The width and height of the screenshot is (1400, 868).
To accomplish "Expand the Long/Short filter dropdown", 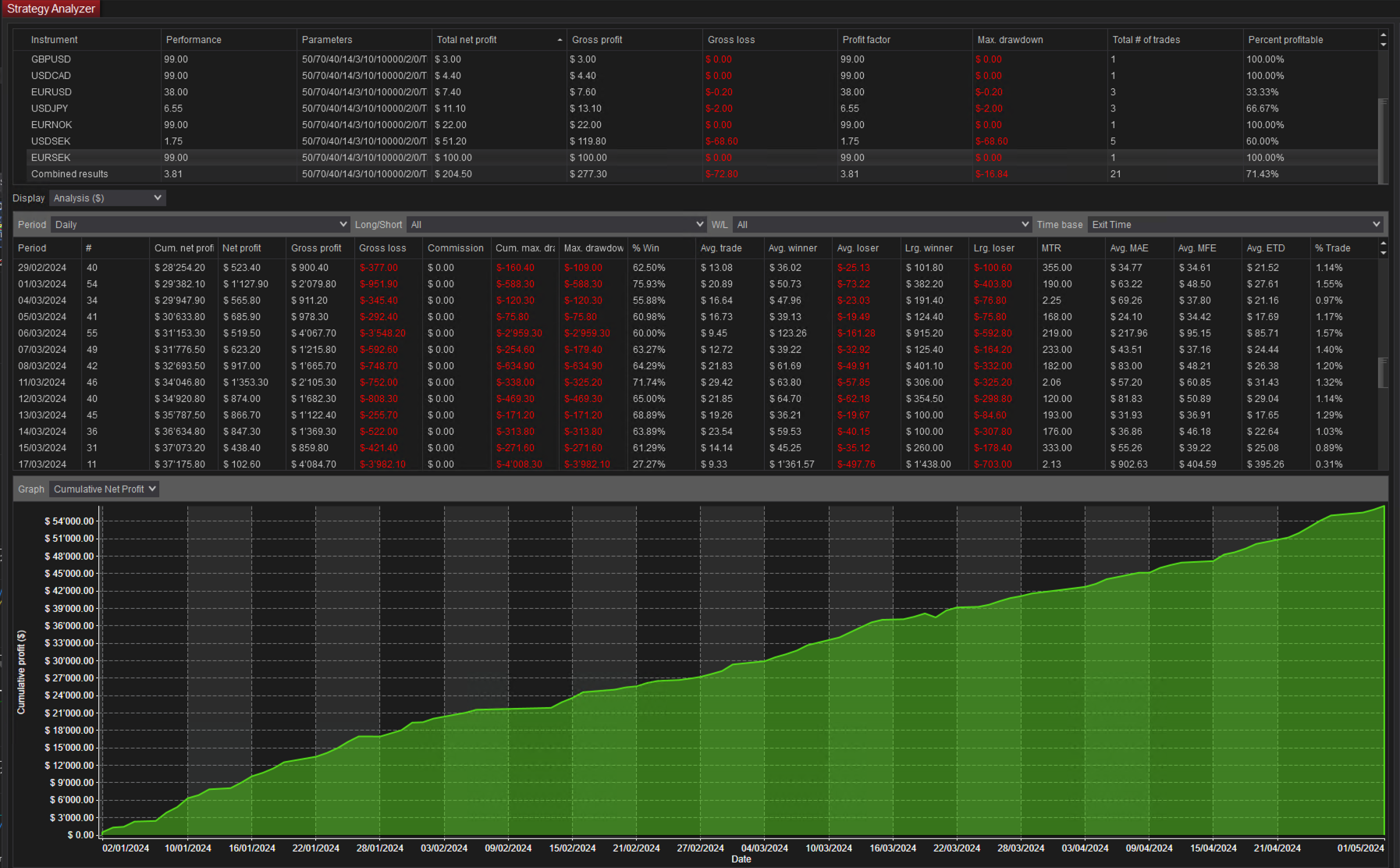I will tap(556, 225).
